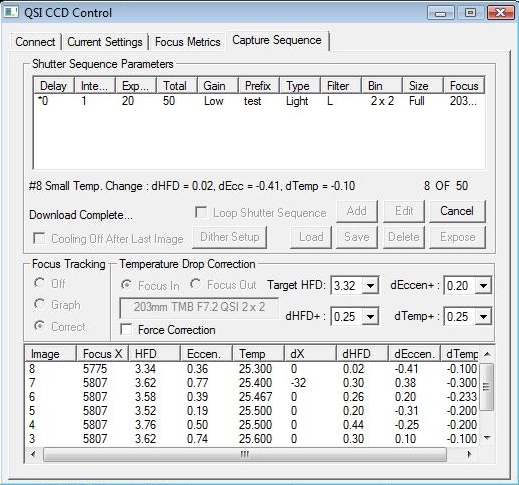This screenshot has height=485, width=519.
Task: Click the Dither Setup button
Action: [230, 237]
